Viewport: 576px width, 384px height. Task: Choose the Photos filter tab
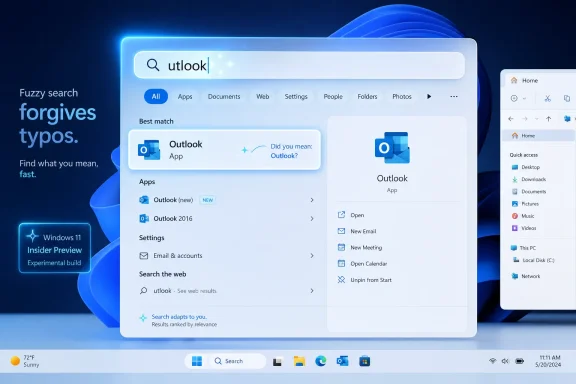click(x=402, y=96)
